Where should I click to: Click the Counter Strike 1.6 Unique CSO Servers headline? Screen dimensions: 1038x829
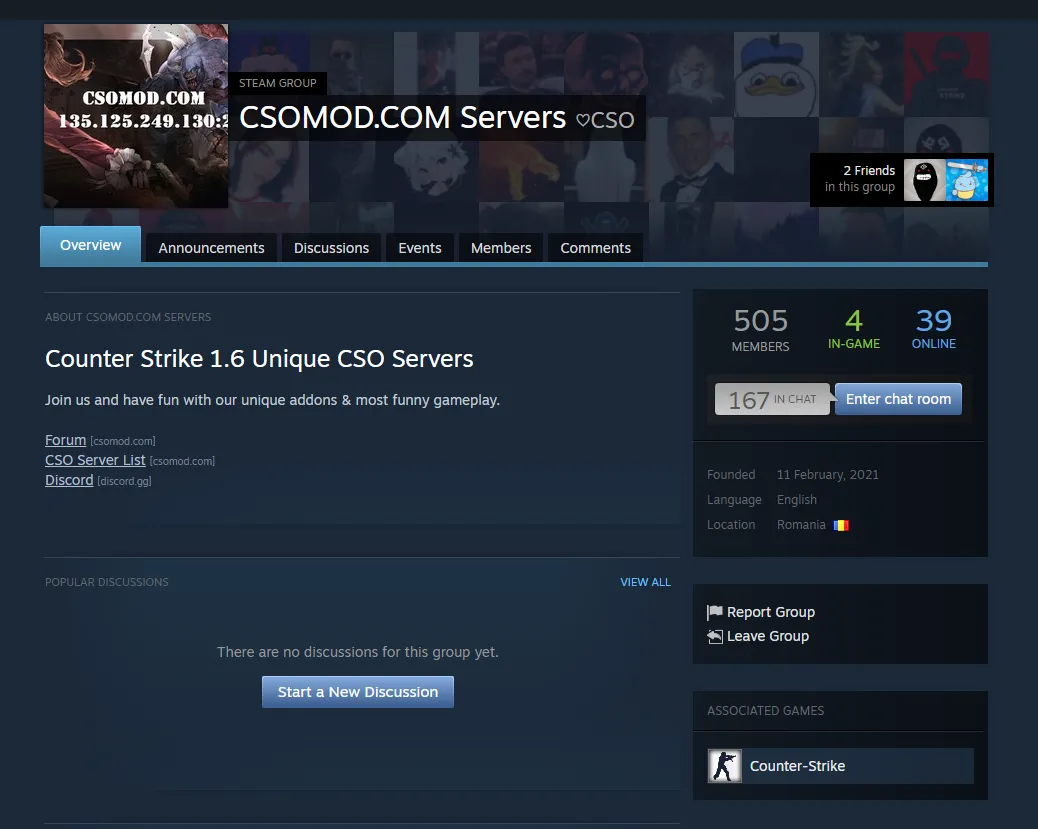pyautogui.click(x=259, y=359)
